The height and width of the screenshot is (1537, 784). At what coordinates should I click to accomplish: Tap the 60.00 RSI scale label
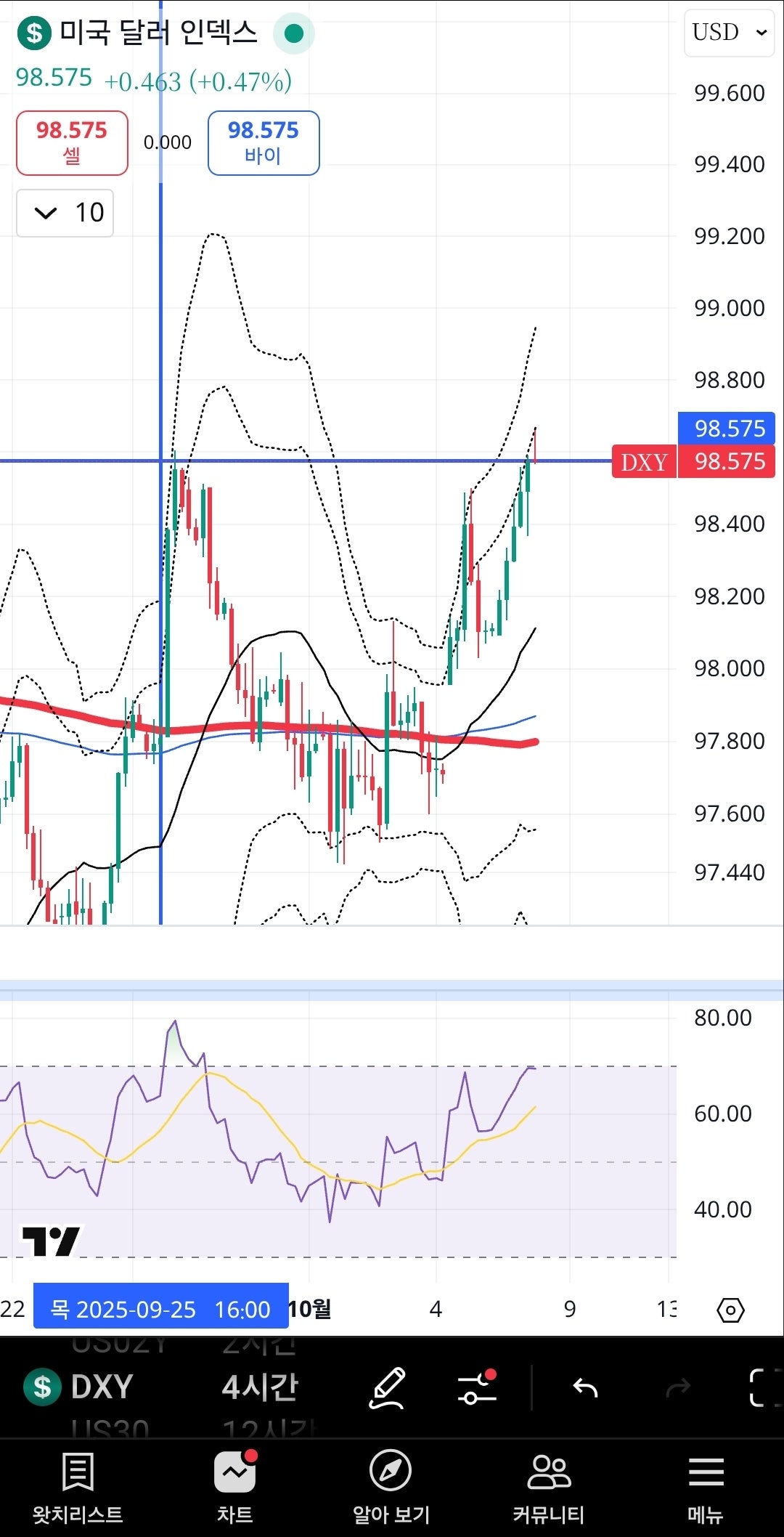coord(722,1114)
